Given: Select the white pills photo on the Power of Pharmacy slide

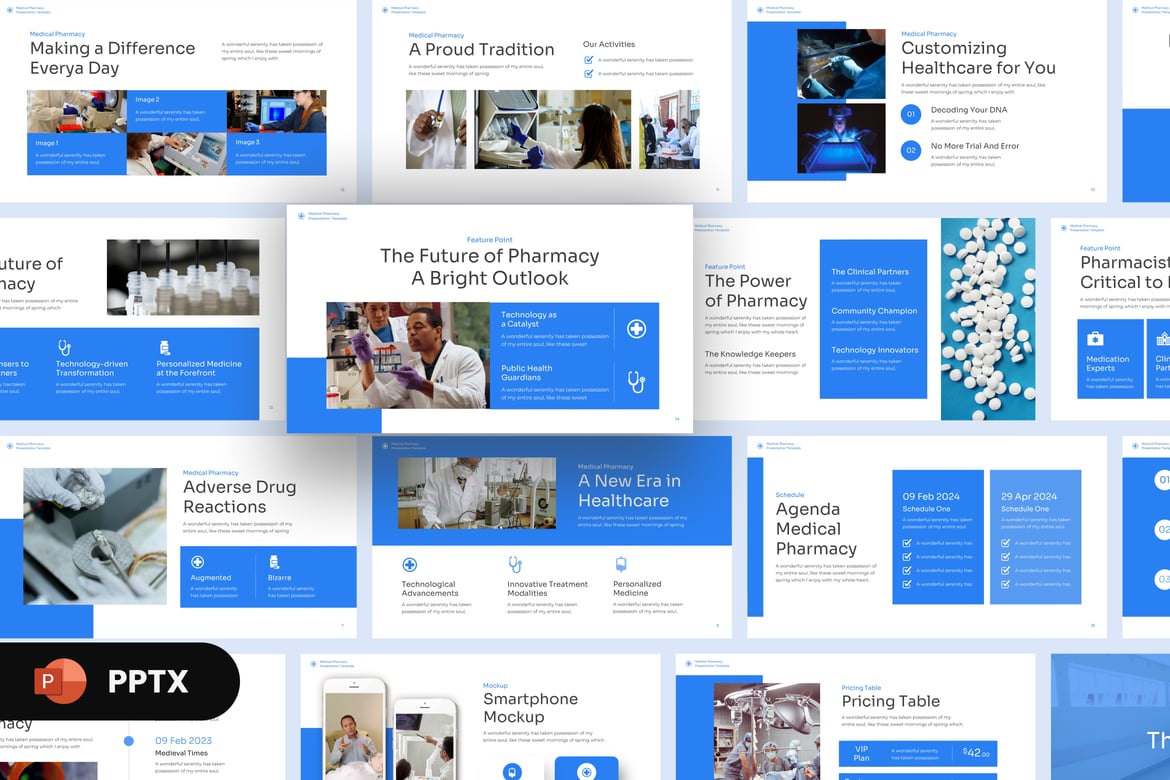Looking at the screenshot, I should pyautogui.click(x=988, y=319).
